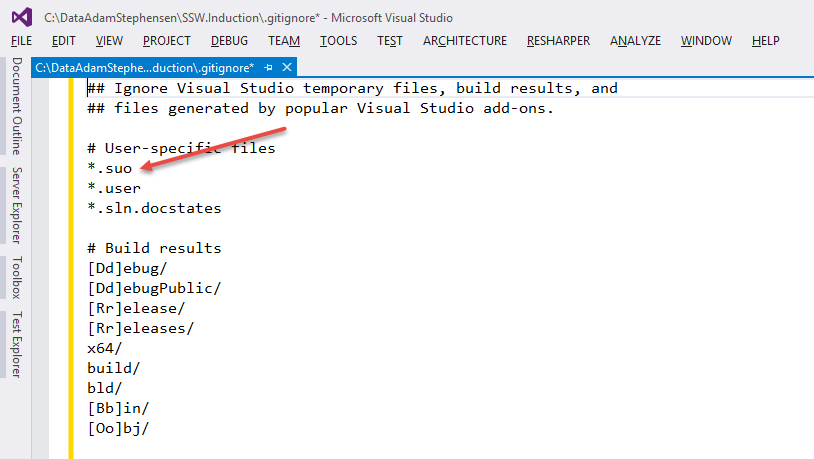Screen dimensions: 814x459
Task: Expand the Toolbox side panel
Action: 16,278
